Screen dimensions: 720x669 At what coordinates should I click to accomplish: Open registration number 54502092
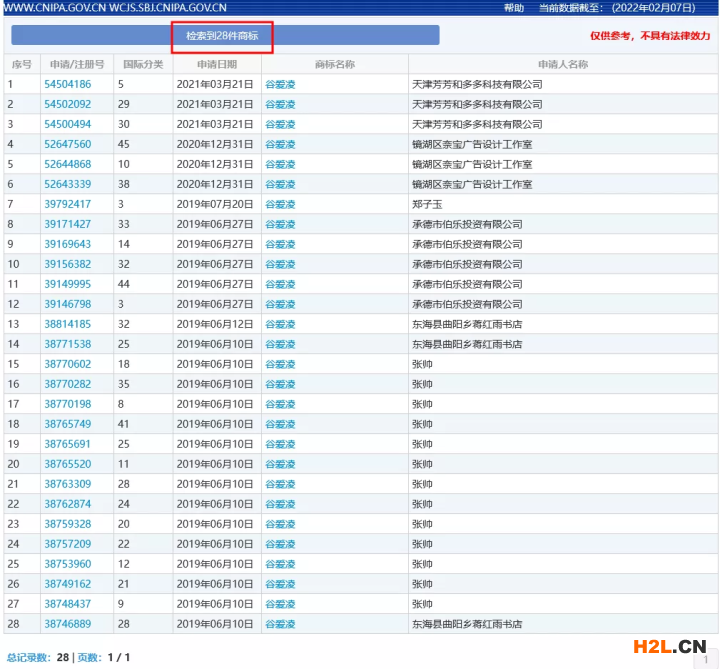[67, 104]
